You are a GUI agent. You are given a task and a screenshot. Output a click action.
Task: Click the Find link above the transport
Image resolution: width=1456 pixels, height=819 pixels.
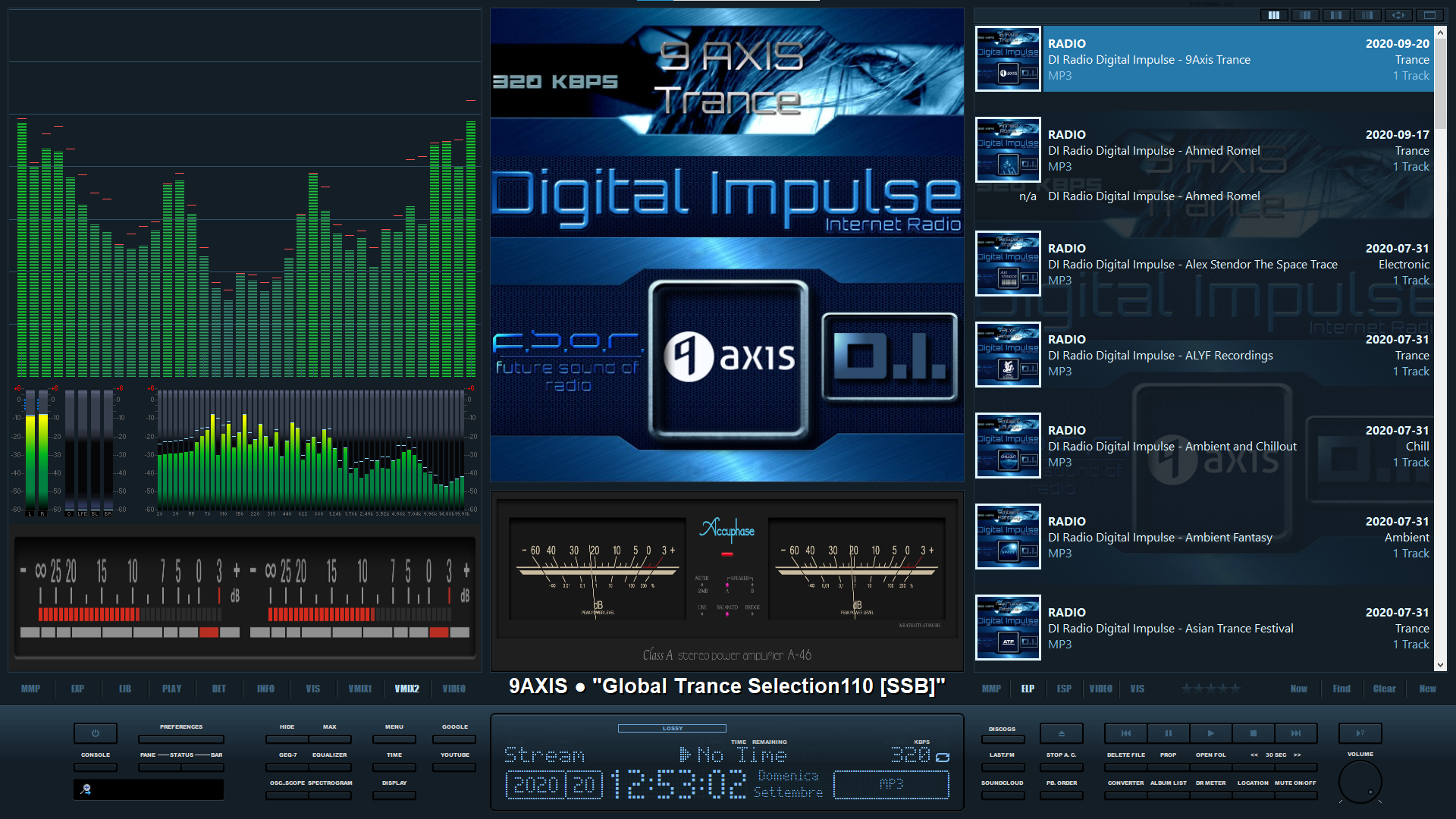click(x=1341, y=689)
